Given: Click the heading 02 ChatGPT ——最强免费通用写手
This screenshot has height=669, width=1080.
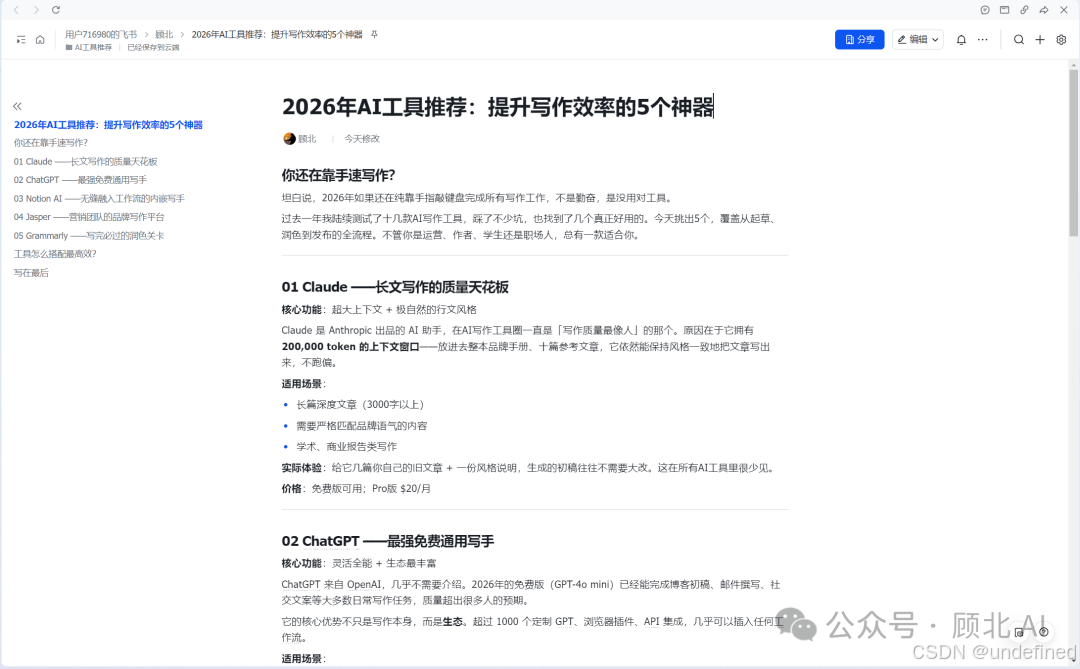Looking at the screenshot, I should tap(388, 542).
